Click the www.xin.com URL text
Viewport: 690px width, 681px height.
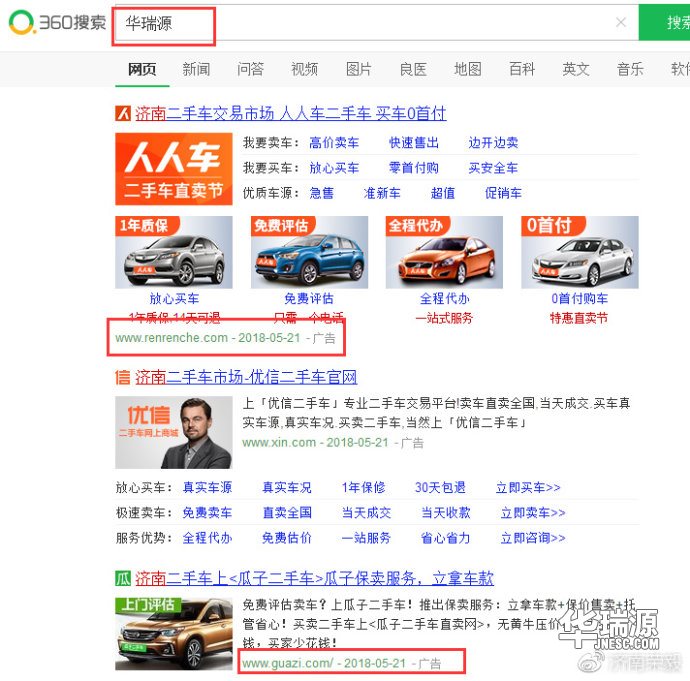(x=279, y=443)
